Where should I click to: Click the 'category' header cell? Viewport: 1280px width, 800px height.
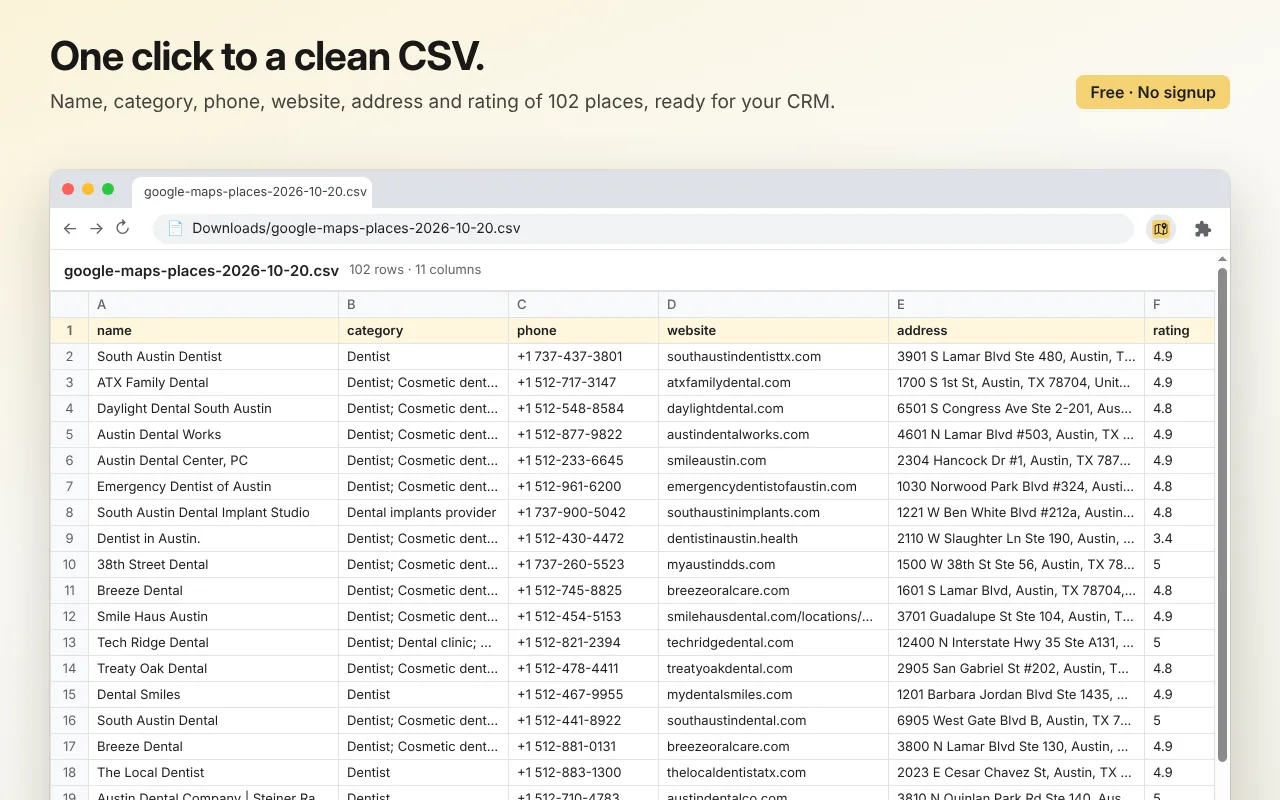[424, 330]
